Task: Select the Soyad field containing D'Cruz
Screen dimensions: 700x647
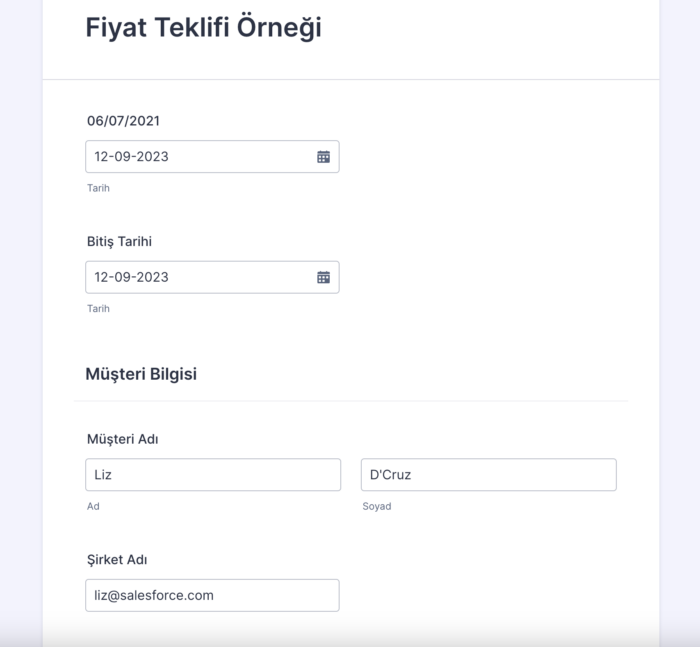Action: pyautogui.click(x=488, y=475)
